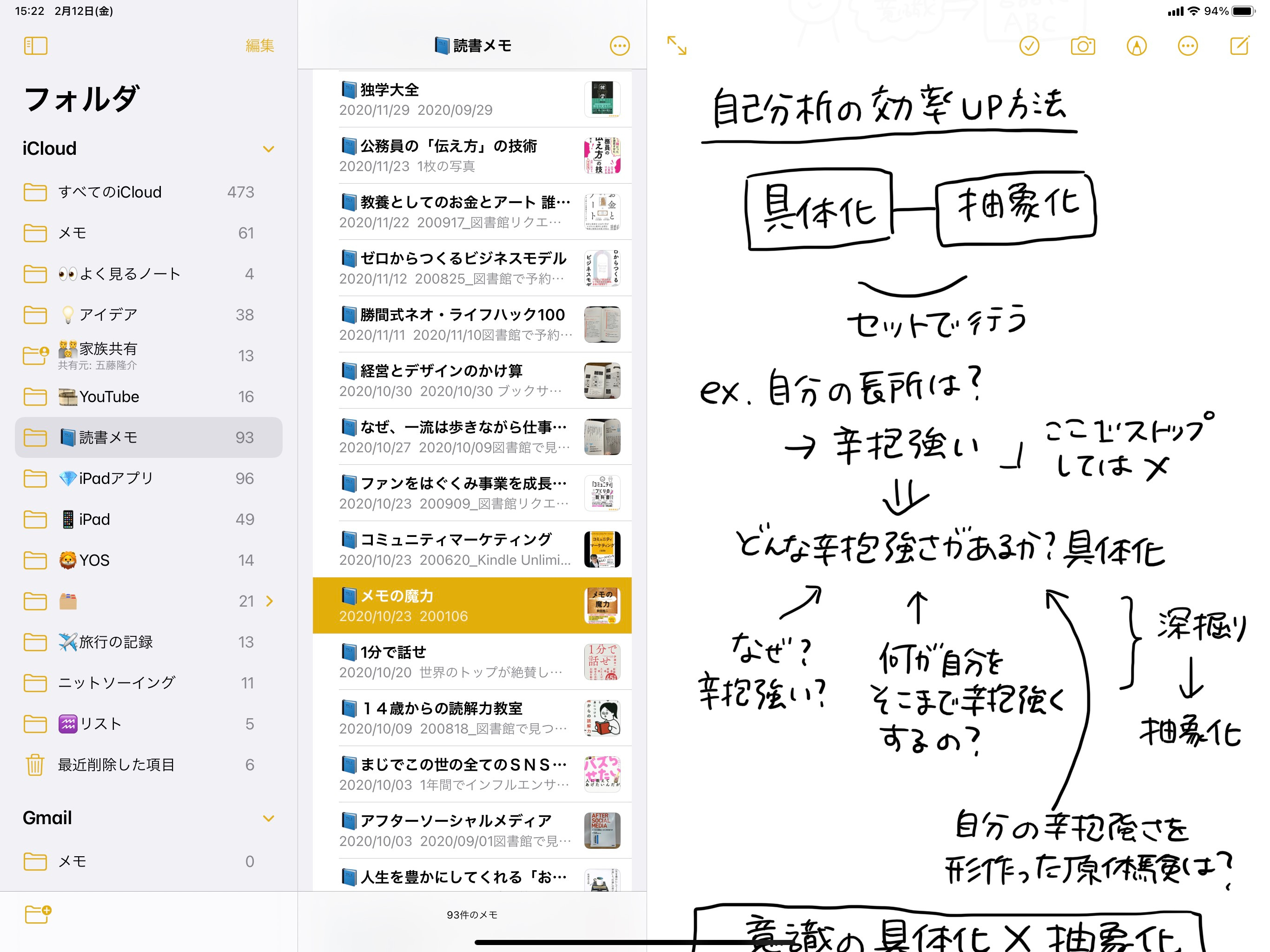The image size is (1270, 952).
Task: Open the 家族共有 shared folder
Action: pos(149,356)
